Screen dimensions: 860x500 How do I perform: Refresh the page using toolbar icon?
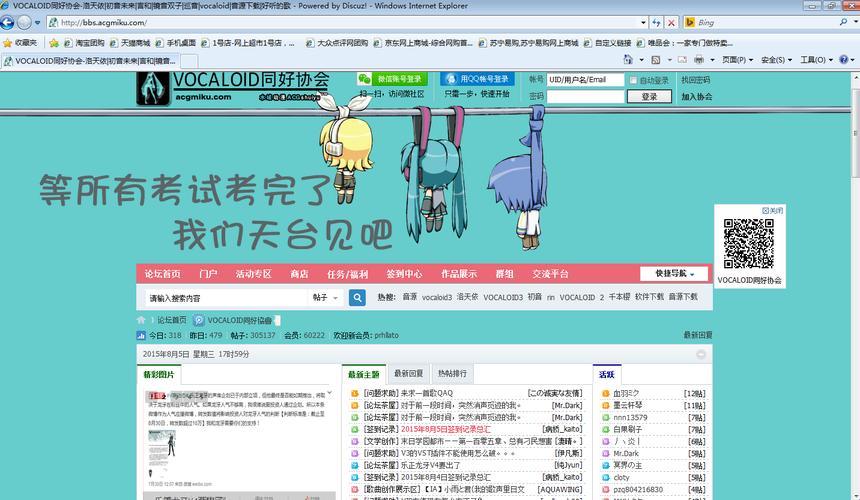pos(657,22)
